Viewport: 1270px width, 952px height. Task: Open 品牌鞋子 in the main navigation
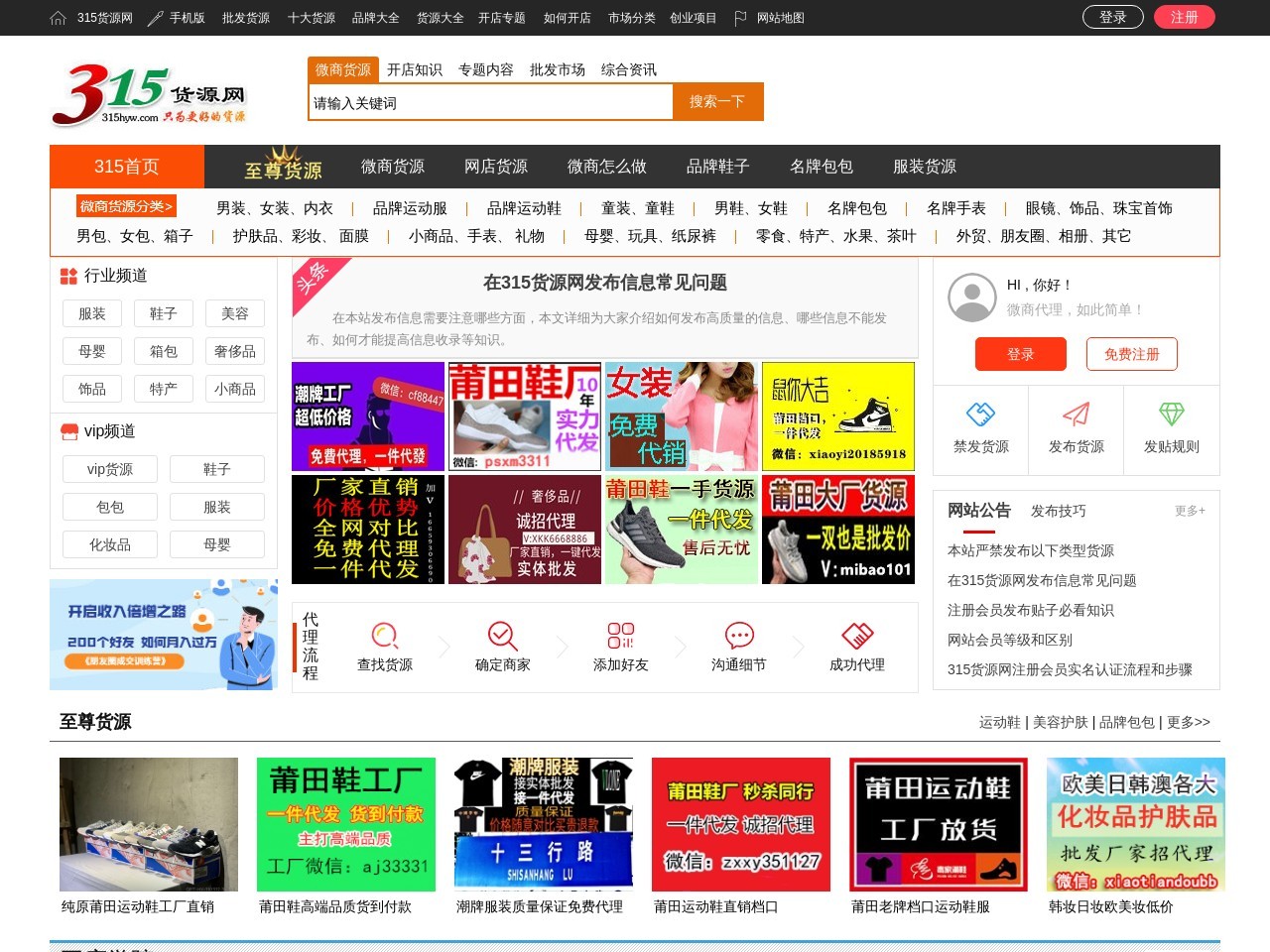click(x=718, y=167)
